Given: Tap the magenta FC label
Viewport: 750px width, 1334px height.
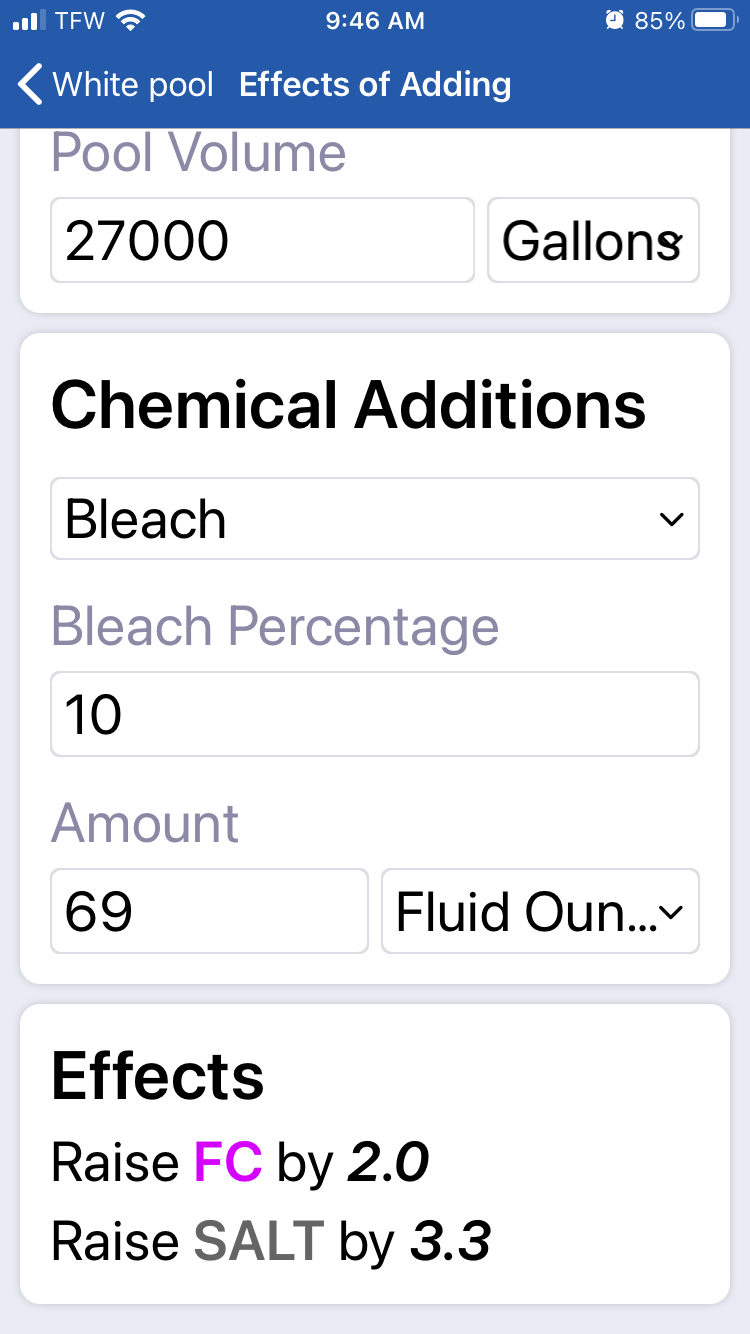Looking at the screenshot, I should [228, 1162].
